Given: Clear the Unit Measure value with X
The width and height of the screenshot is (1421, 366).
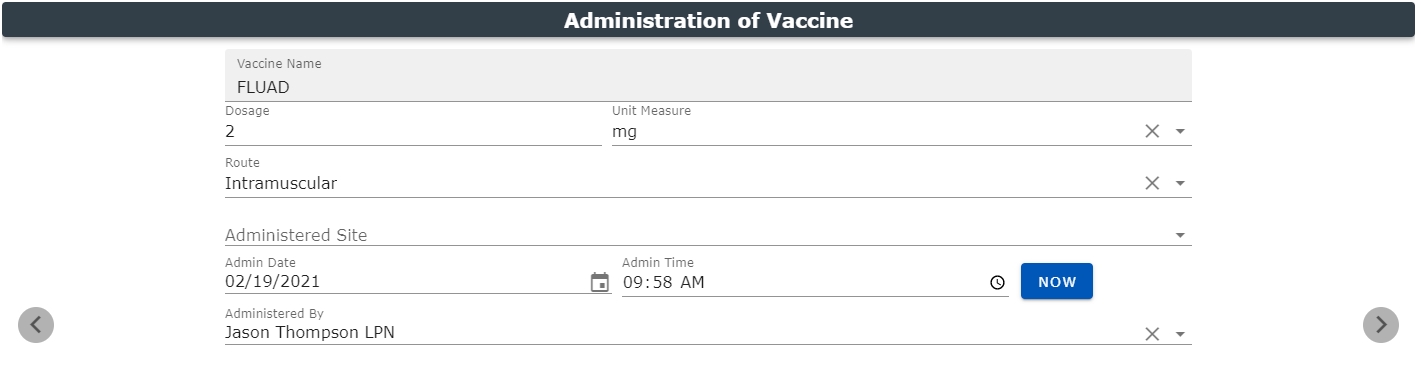Looking at the screenshot, I should (x=1152, y=131).
